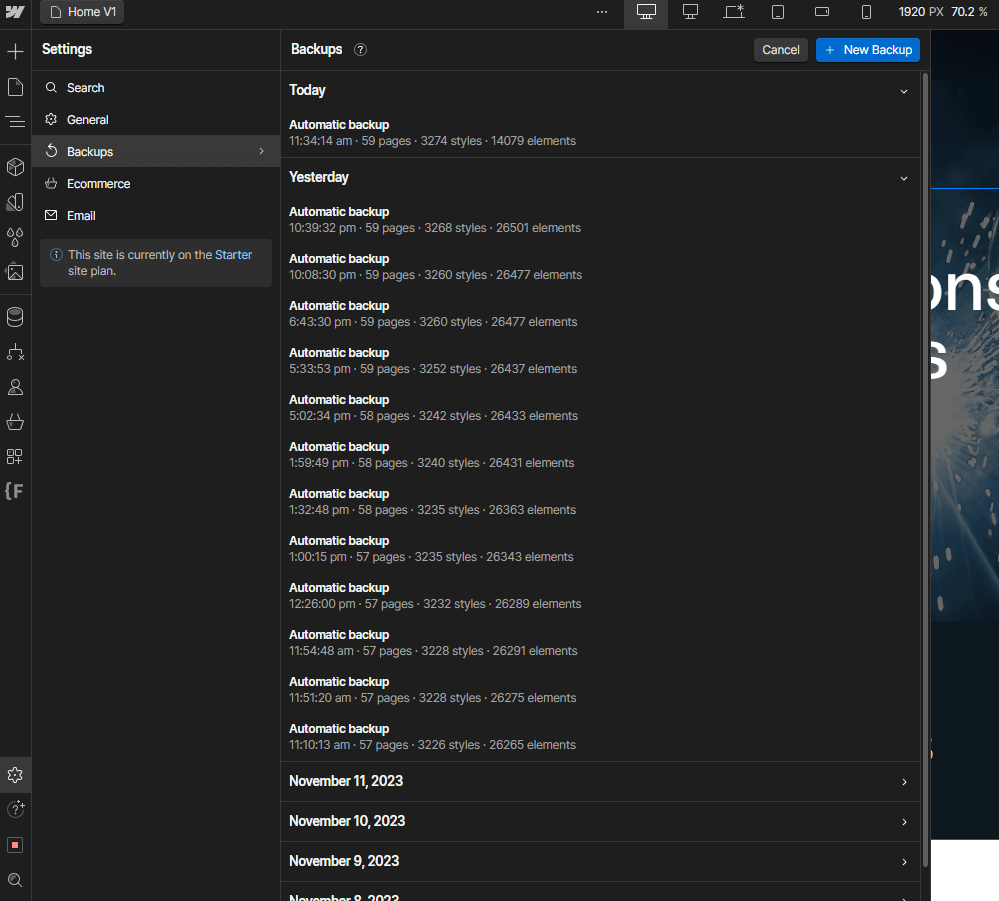This screenshot has height=901, width=999.
Task: Open the Ecommerce panel
Action: coord(15,422)
